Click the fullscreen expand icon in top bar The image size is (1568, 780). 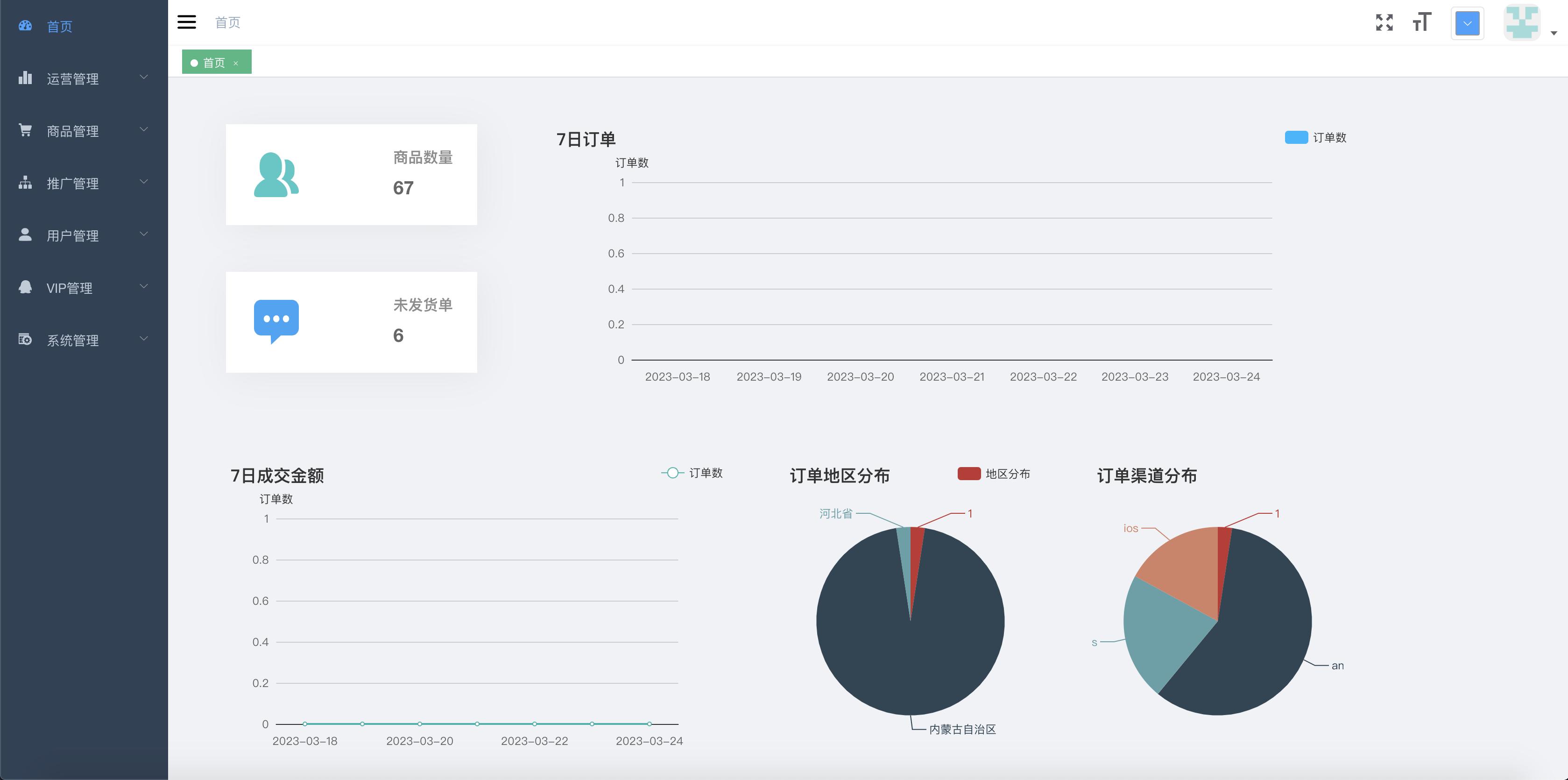[x=1384, y=22]
